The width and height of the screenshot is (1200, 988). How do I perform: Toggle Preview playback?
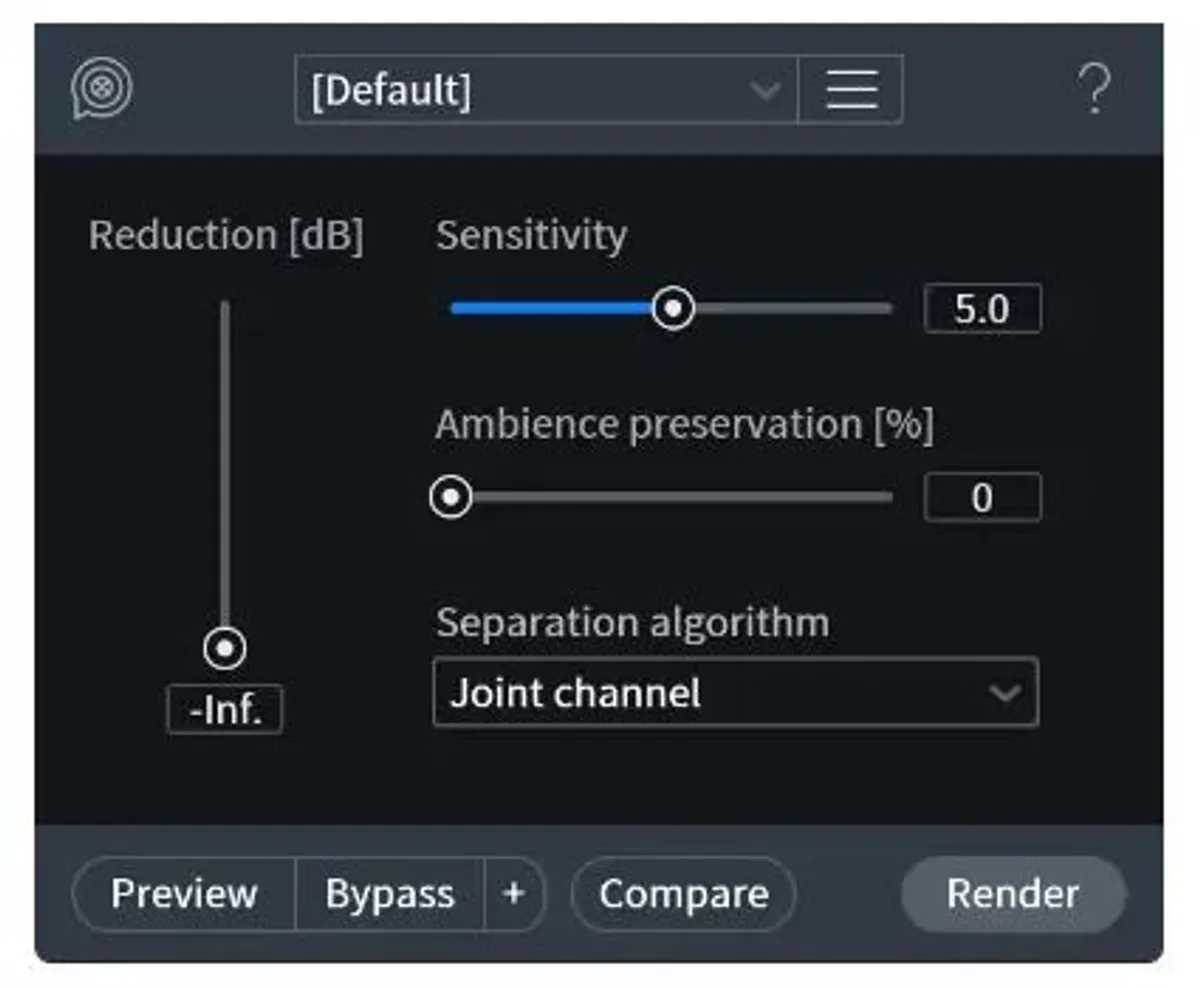[184, 893]
